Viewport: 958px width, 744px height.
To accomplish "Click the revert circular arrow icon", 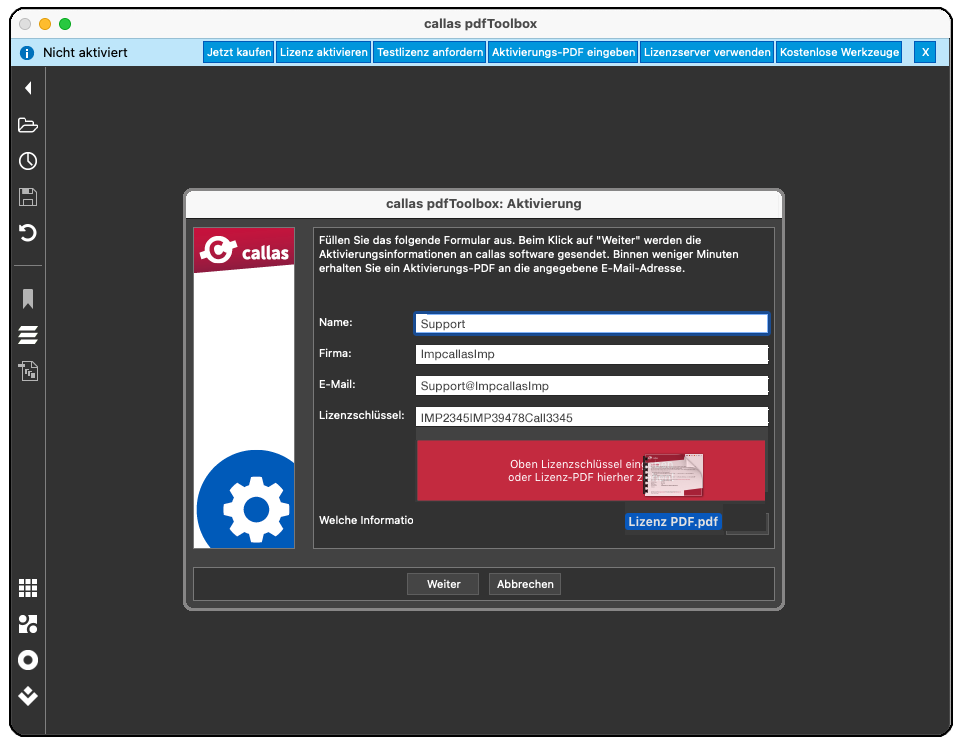I will [x=28, y=233].
